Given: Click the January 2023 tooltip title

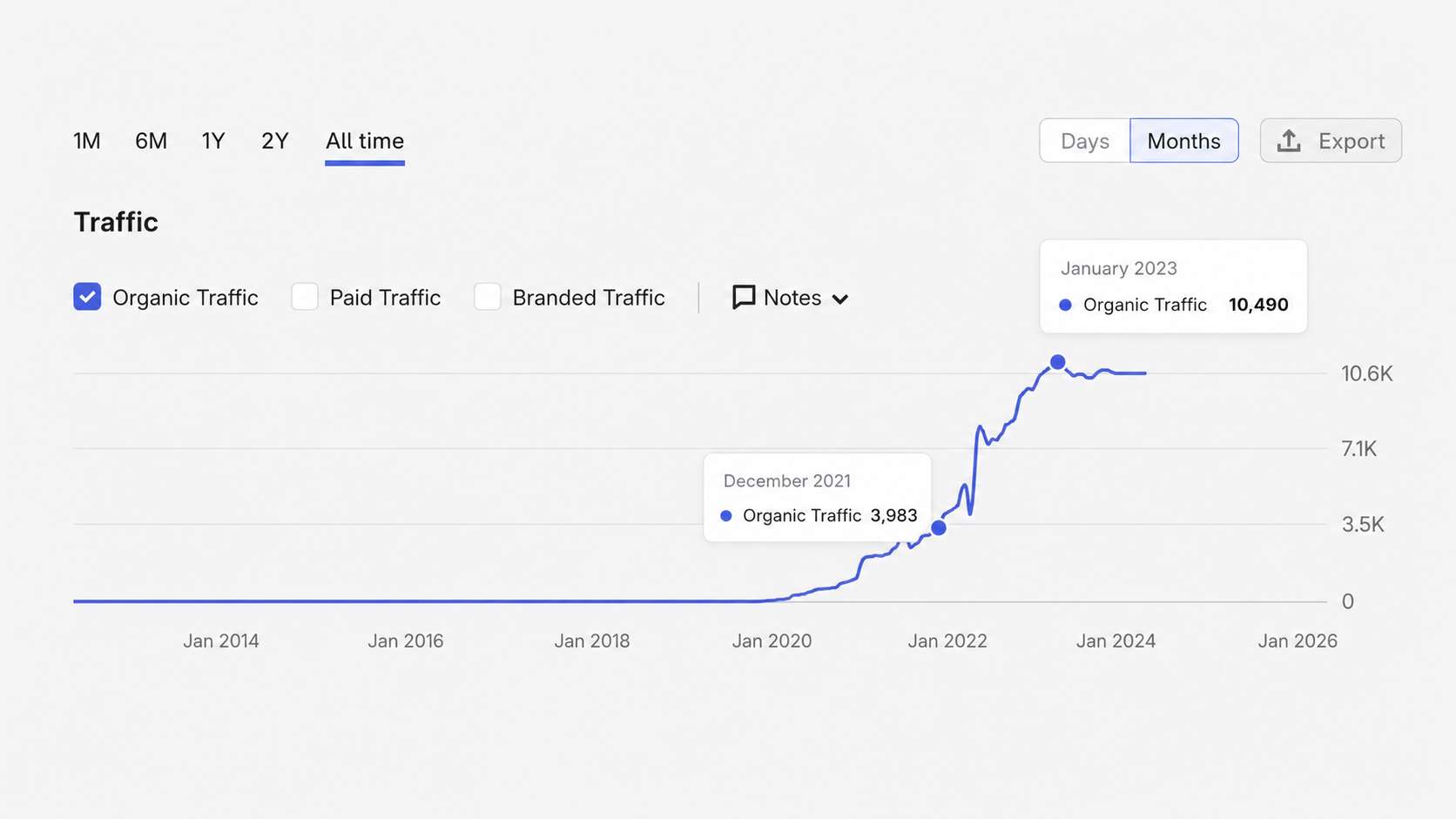Looking at the screenshot, I should (x=1119, y=268).
